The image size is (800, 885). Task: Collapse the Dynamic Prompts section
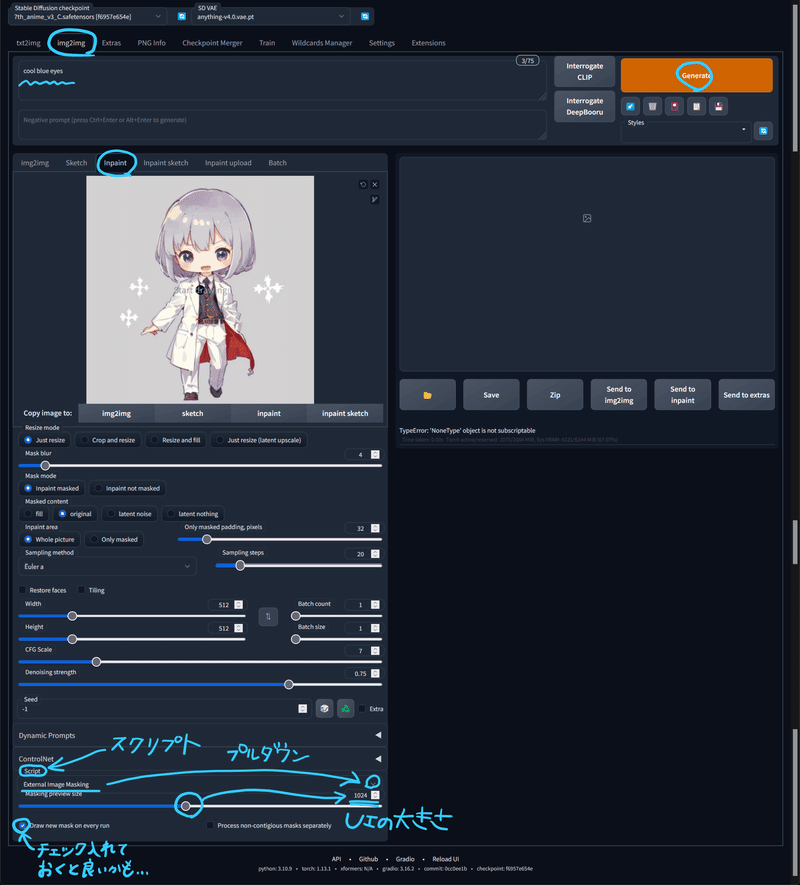(x=377, y=734)
